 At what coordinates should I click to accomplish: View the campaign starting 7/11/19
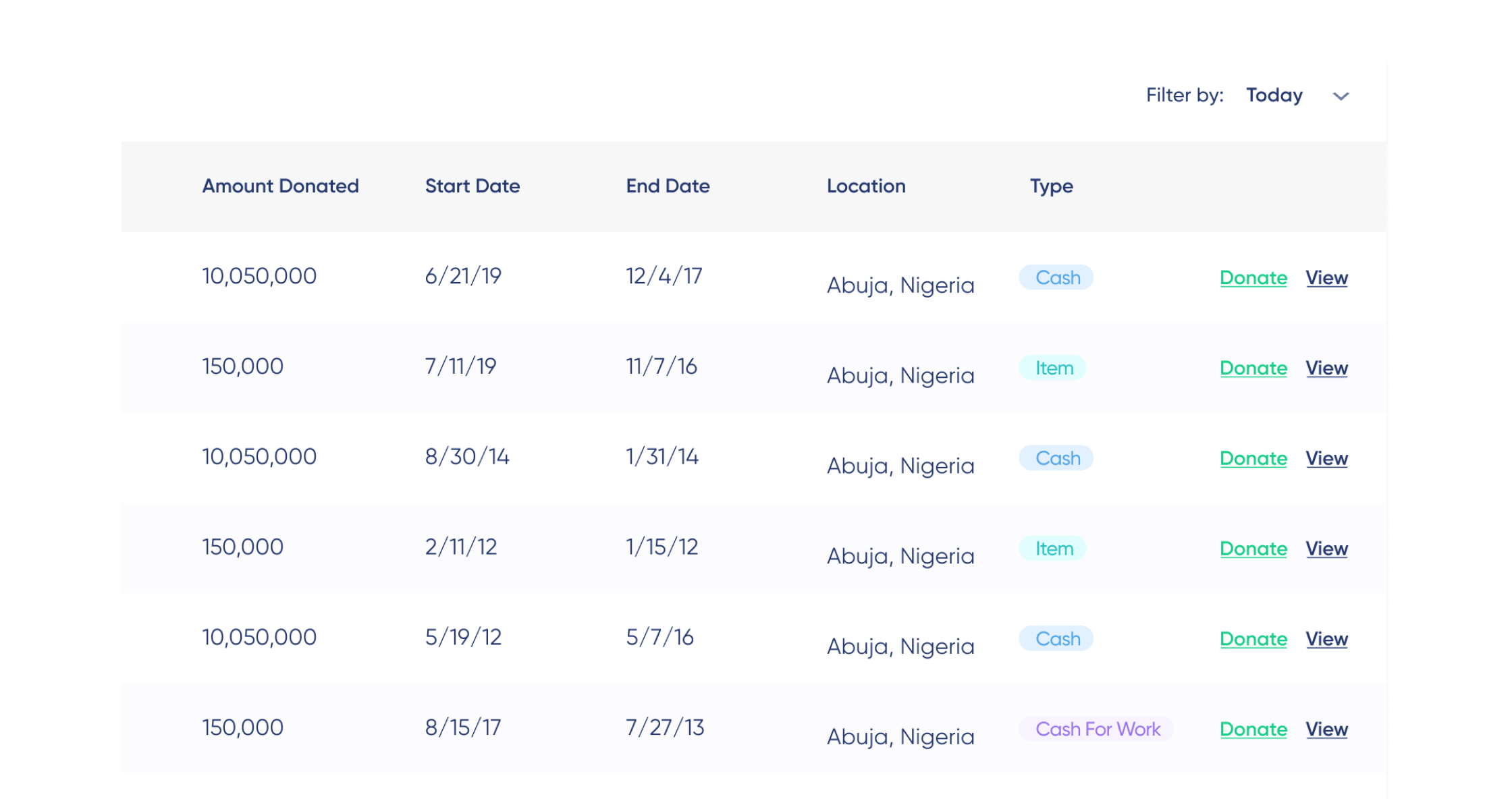point(1326,368)
